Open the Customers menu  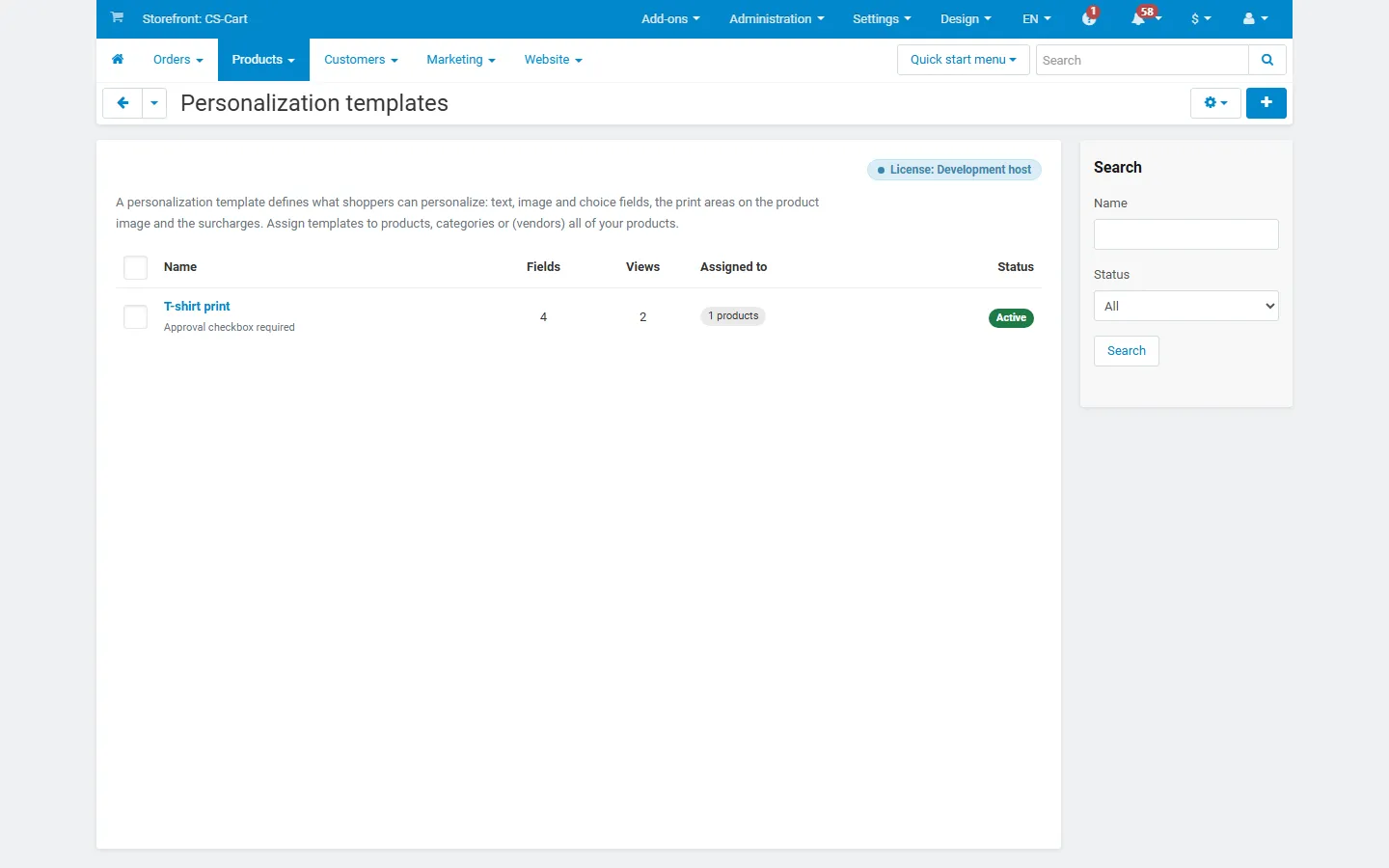point(361,60)
